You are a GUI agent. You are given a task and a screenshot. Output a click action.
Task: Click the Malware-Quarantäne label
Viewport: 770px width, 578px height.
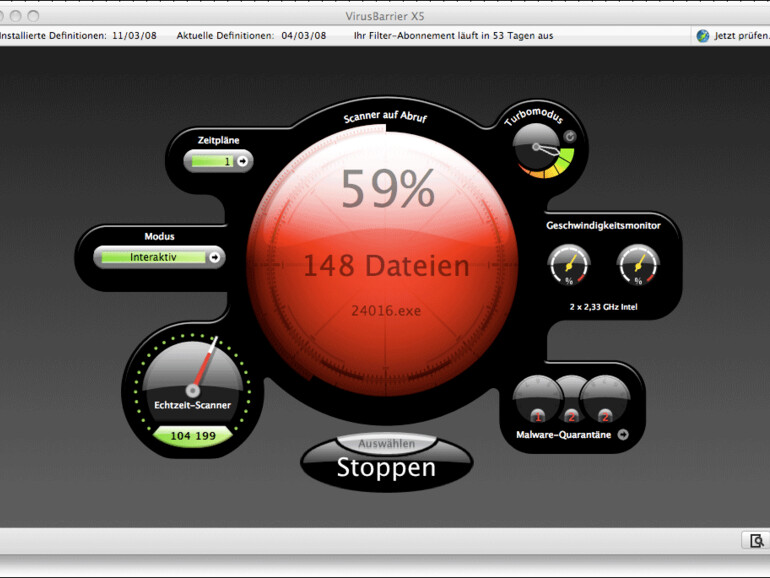tap(563, 435)
